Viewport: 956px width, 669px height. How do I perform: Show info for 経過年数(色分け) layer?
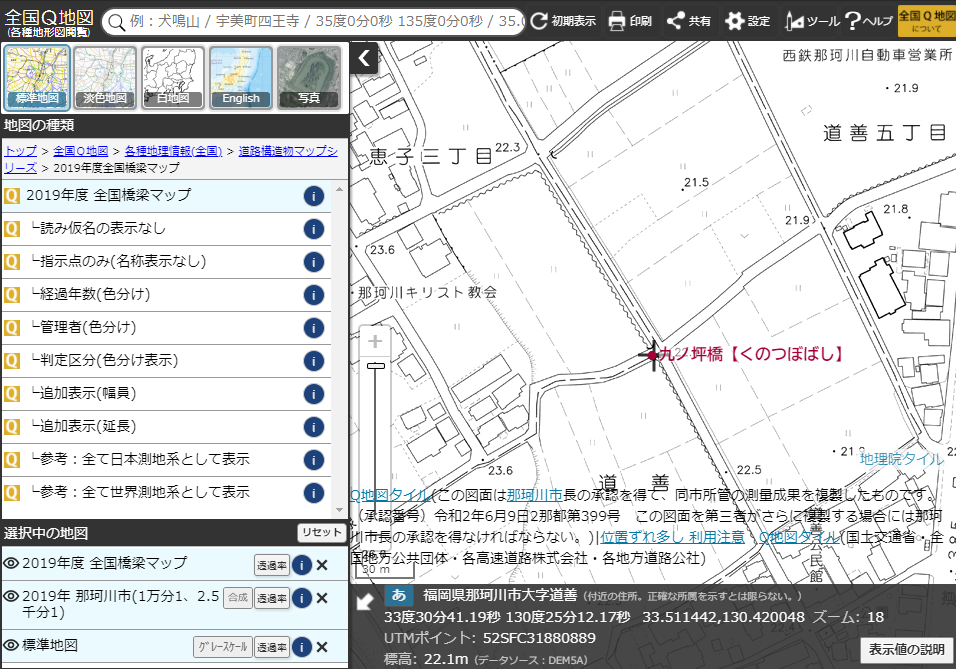tap(313, 295)
